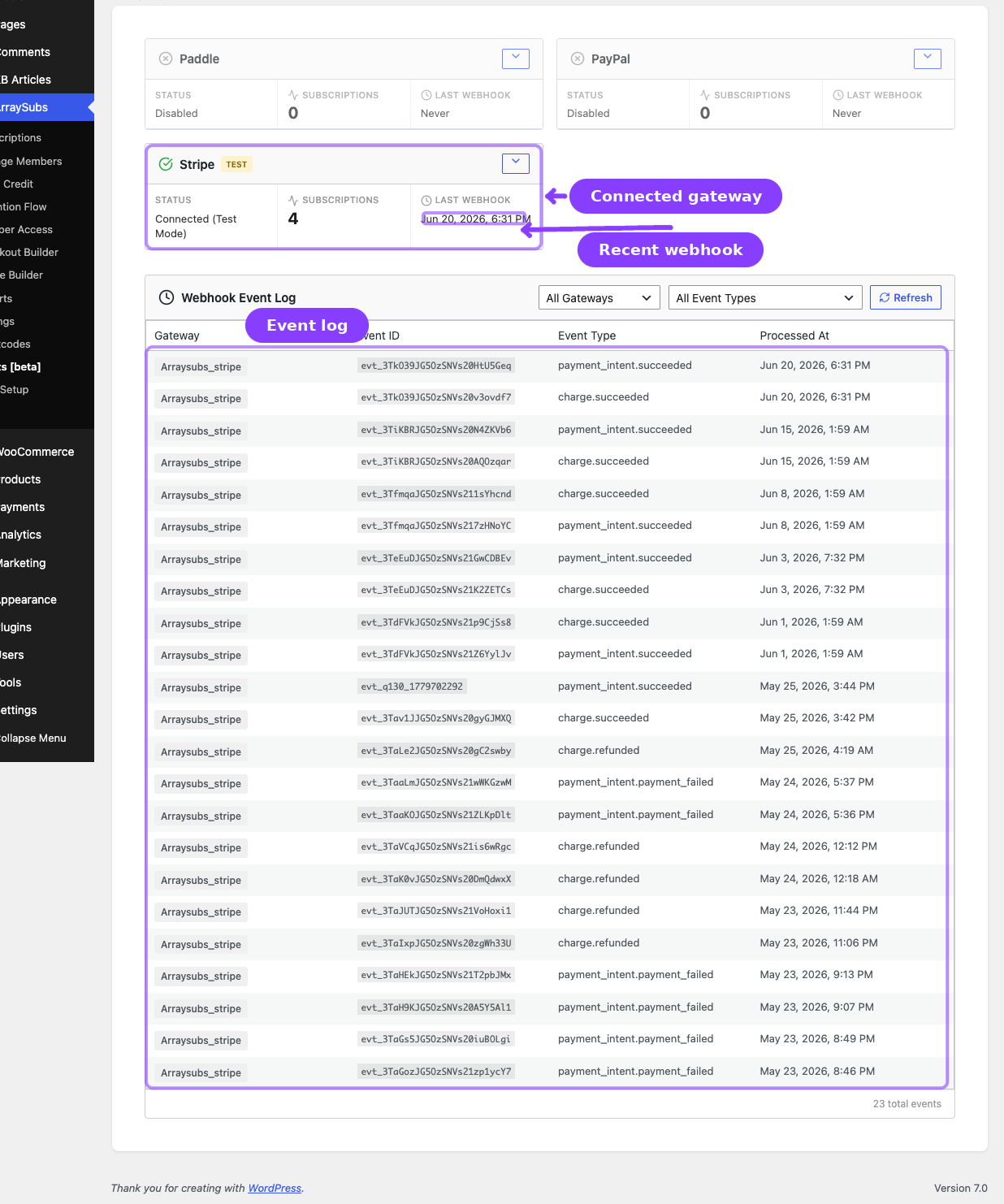Screen dimensions: 1004x1204
Task: Open Settings in the sidebar
Action: click(19, 710)
